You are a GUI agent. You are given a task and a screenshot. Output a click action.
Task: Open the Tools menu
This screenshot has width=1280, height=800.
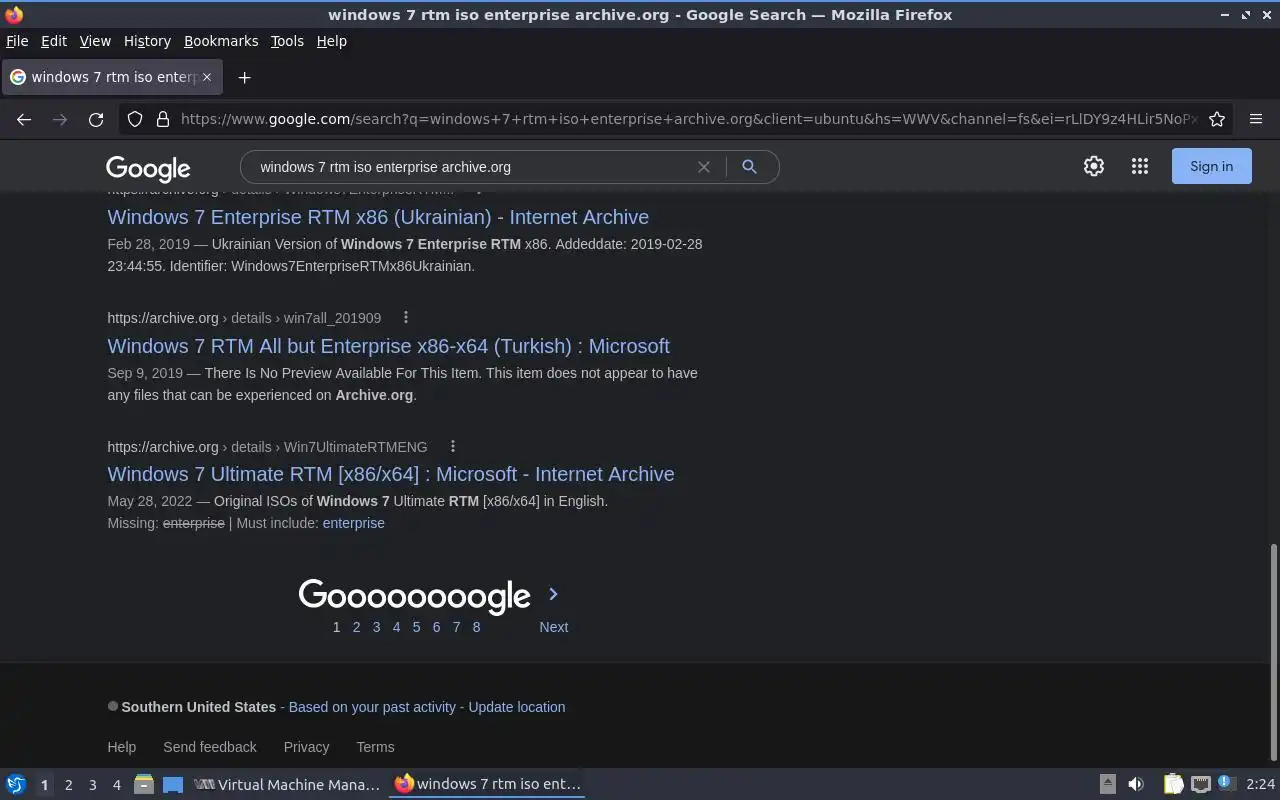click(287, 41)
